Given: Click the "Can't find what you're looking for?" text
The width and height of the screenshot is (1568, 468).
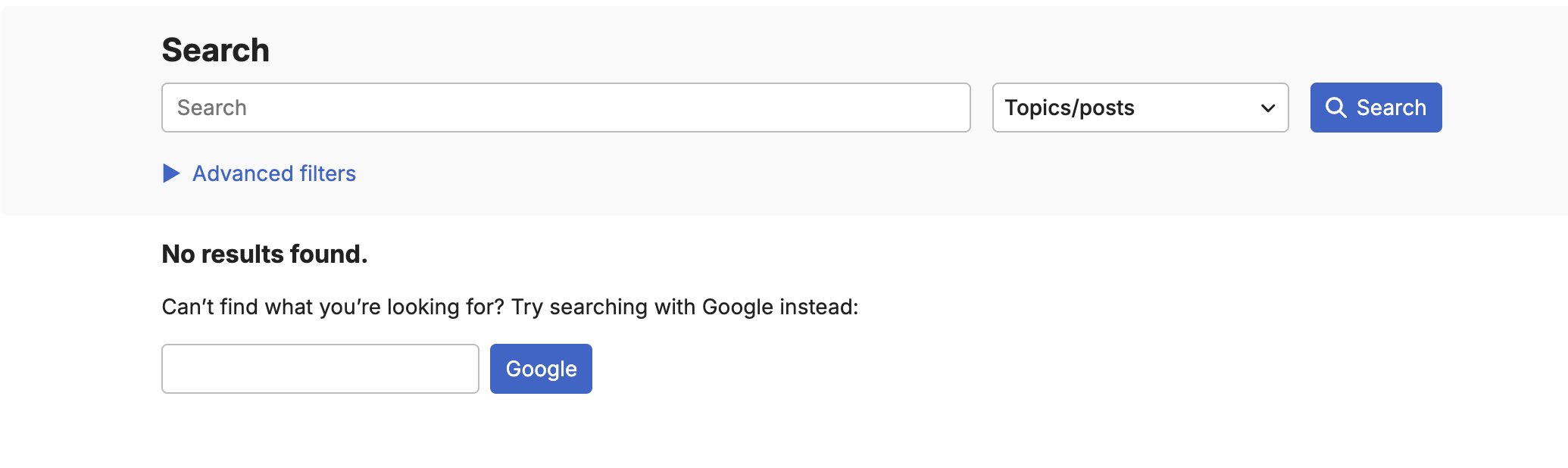Looking at the screenshot, I should (333, 307).
